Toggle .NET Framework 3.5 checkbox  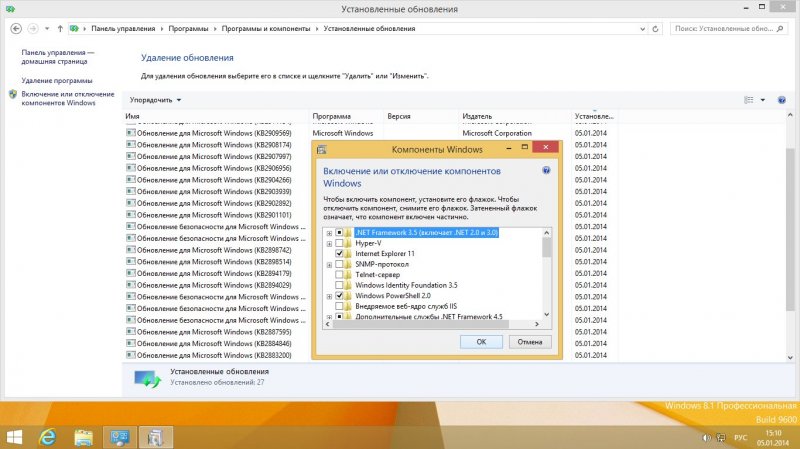339,233
